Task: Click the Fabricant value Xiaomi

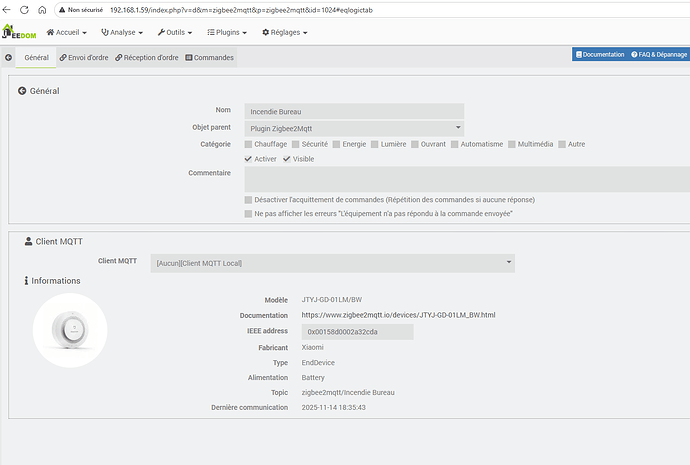Action: 312,347
